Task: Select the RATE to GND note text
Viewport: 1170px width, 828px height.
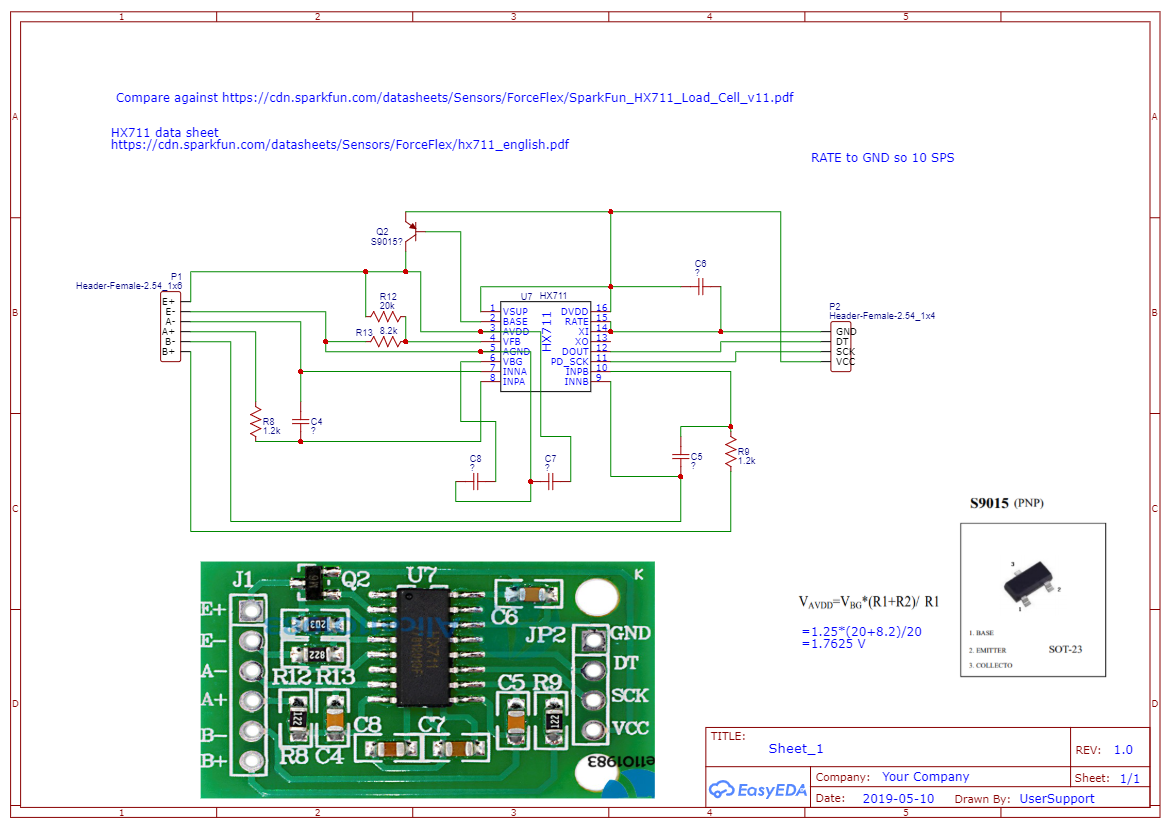Action: click(x=883, y=158)
